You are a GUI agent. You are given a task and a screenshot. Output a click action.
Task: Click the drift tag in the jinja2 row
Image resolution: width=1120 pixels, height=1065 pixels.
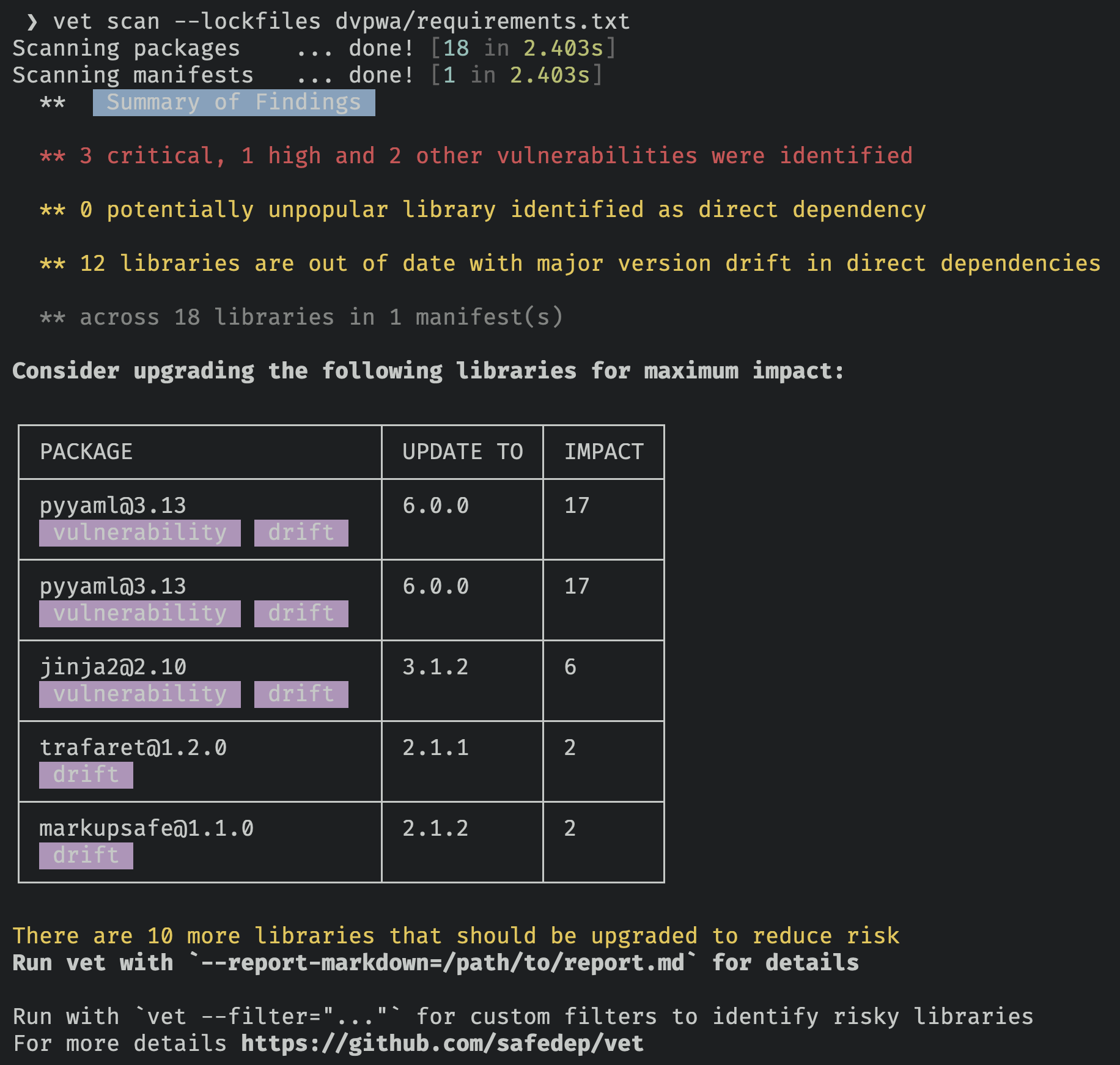(301, 695)
